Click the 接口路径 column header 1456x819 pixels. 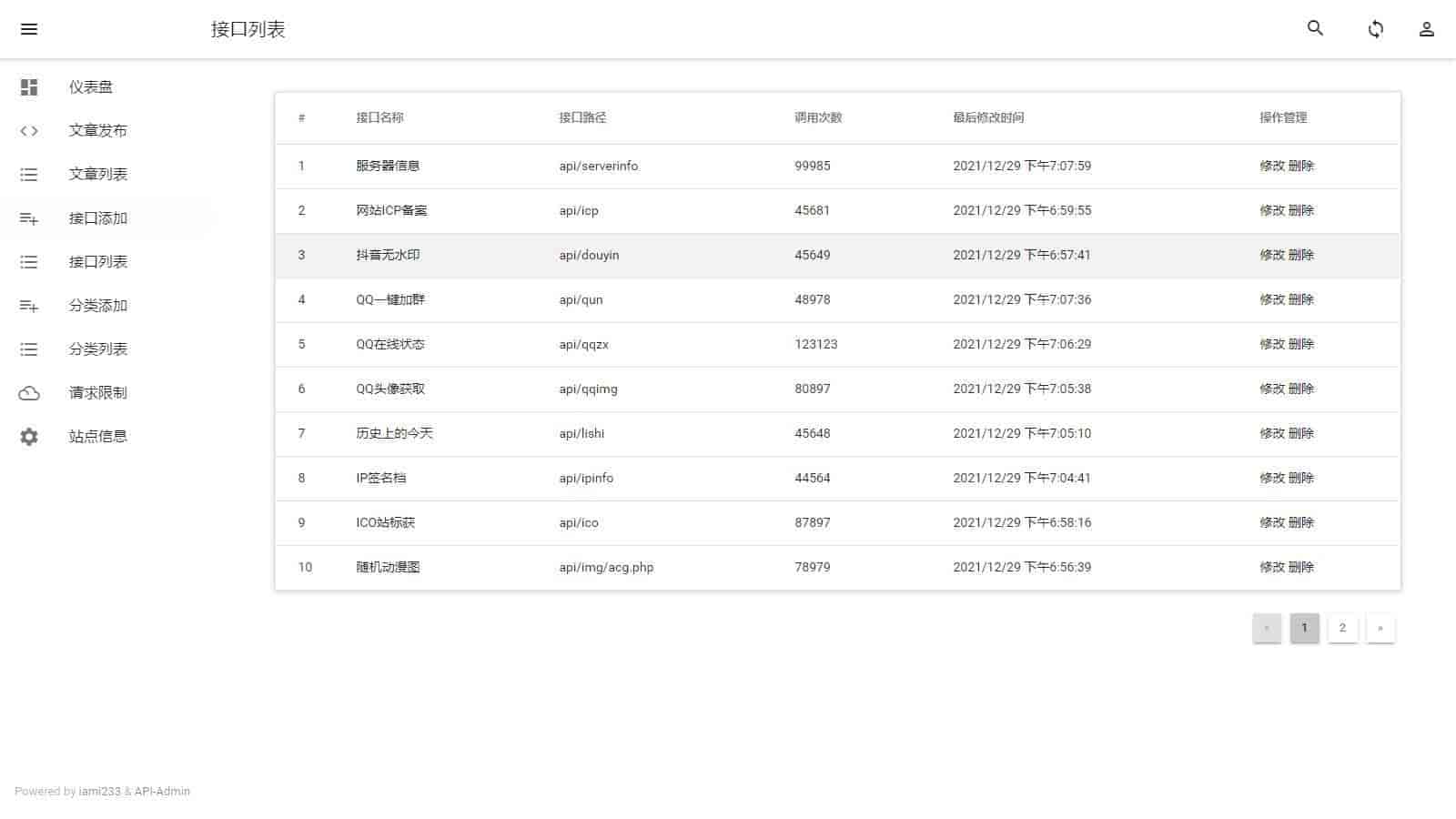(582, 117)
